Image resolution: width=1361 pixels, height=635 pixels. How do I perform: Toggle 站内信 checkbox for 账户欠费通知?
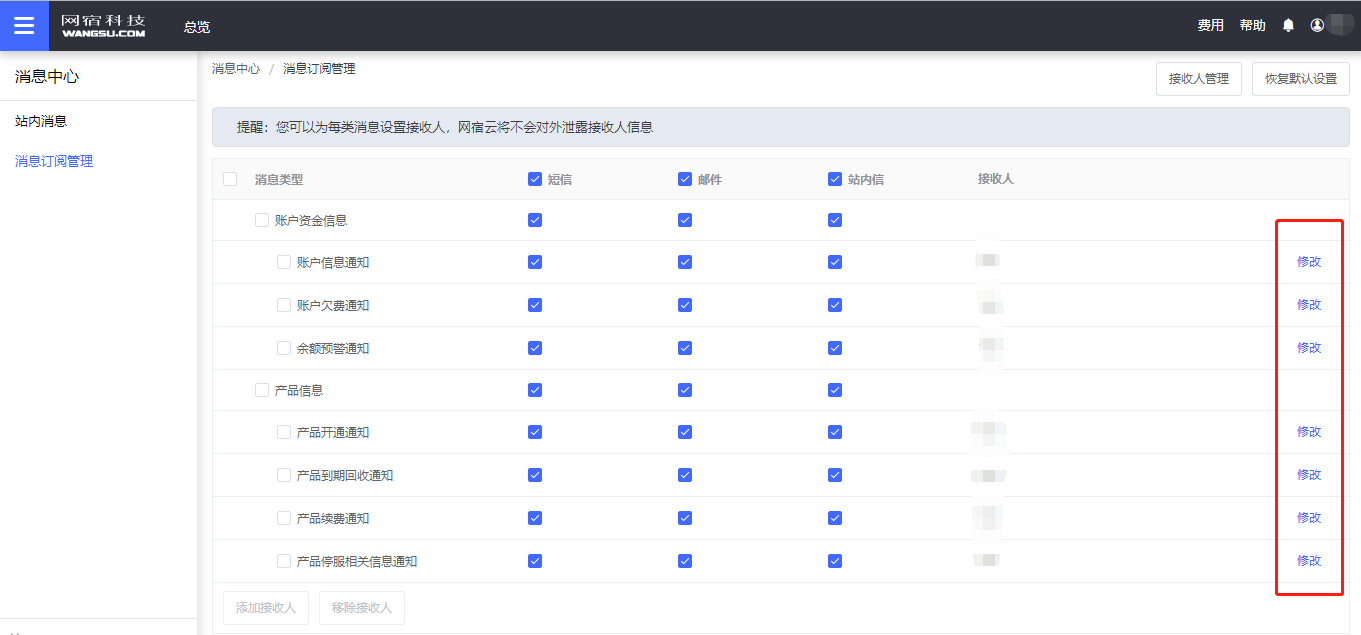pos(835,305)
